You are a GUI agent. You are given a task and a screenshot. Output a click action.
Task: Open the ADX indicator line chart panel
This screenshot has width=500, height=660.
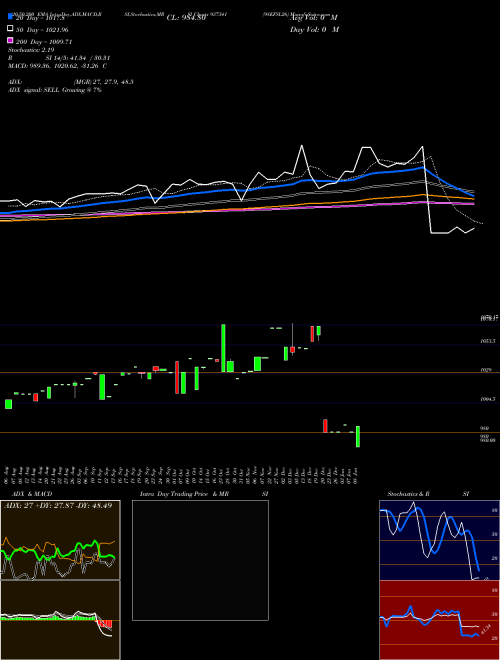tap(60, 540)
